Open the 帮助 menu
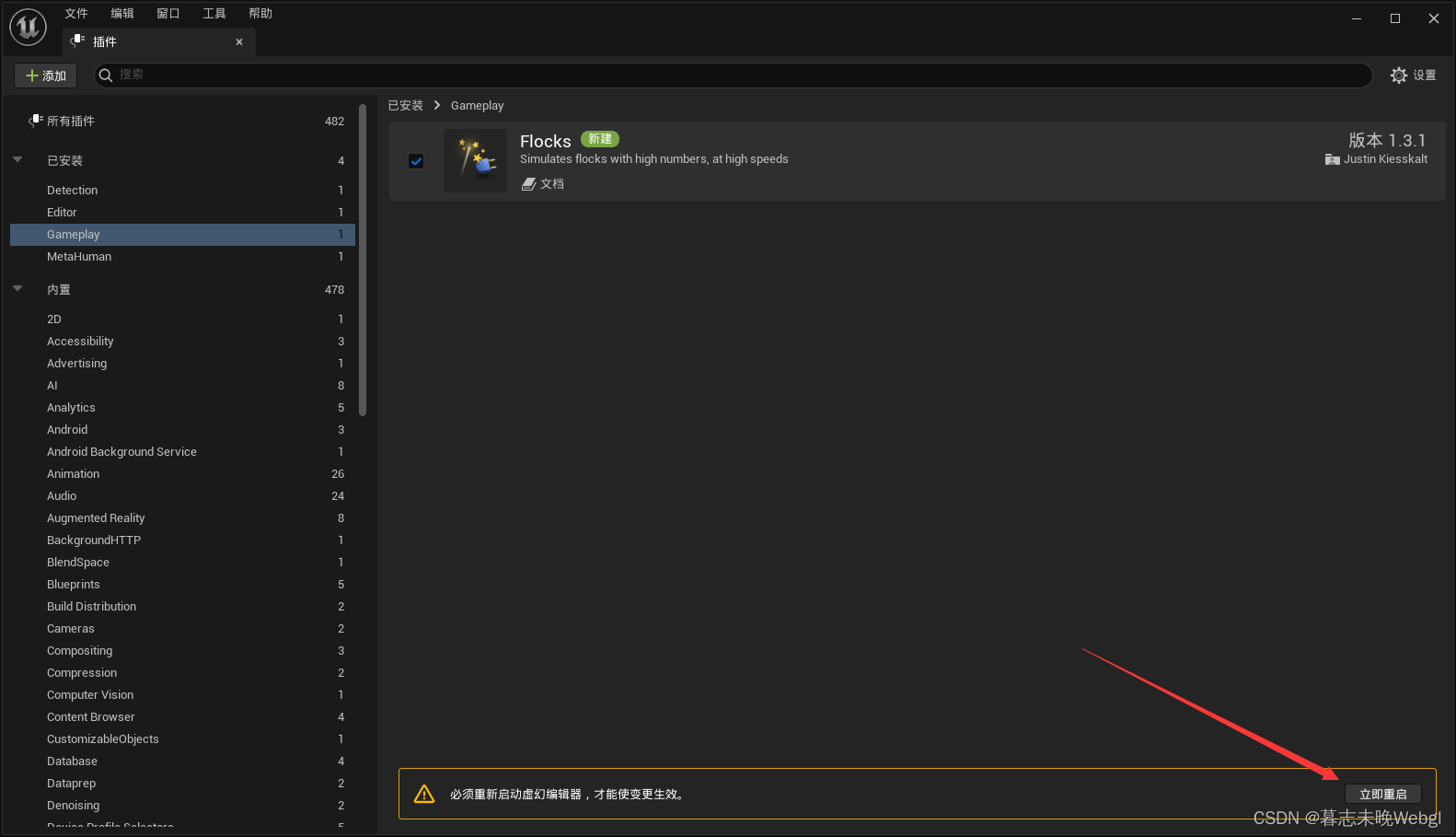1456x837 pixels. coord(260,13)
